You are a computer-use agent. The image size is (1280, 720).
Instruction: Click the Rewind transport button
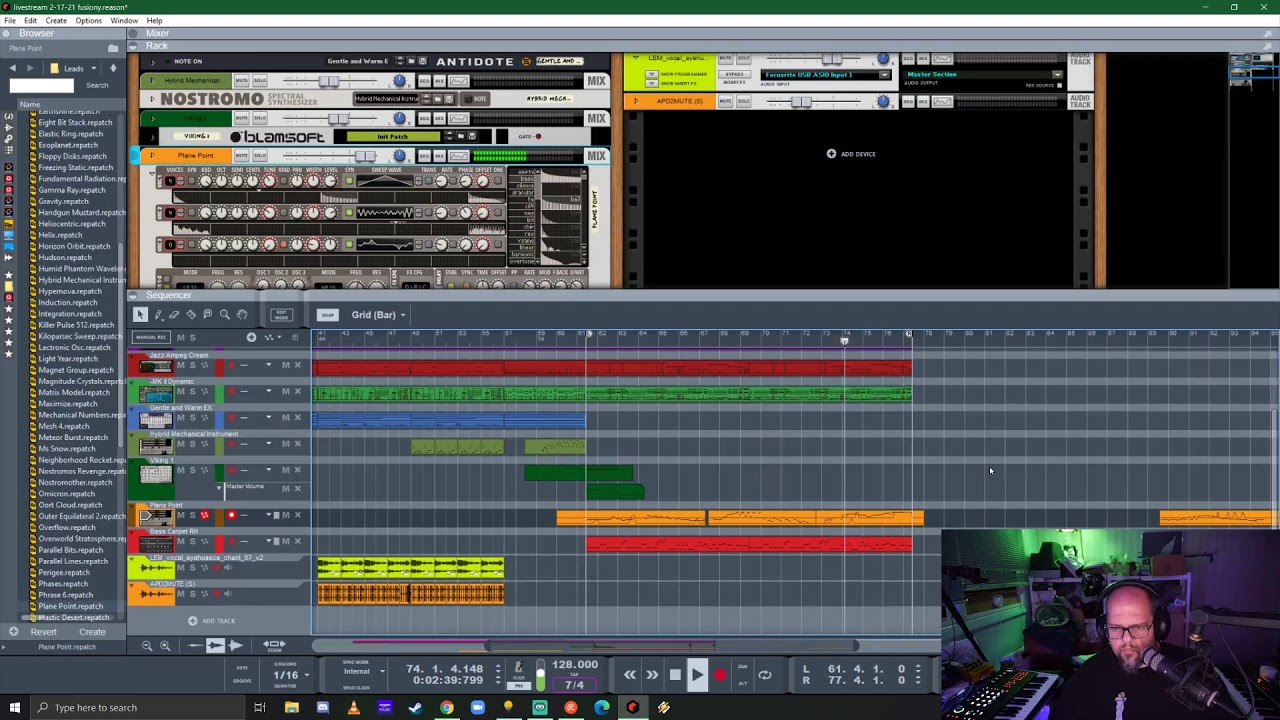pos(630,675)
